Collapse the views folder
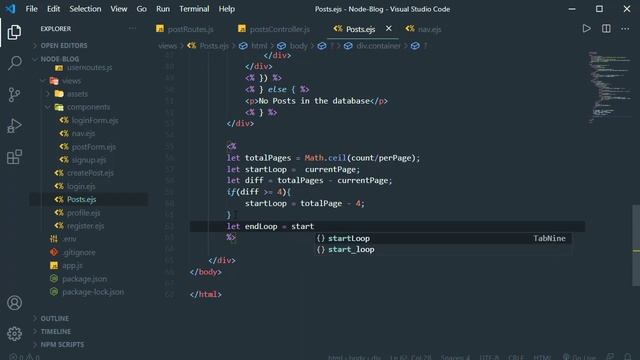Screen dimensions: 640x360 71,81
